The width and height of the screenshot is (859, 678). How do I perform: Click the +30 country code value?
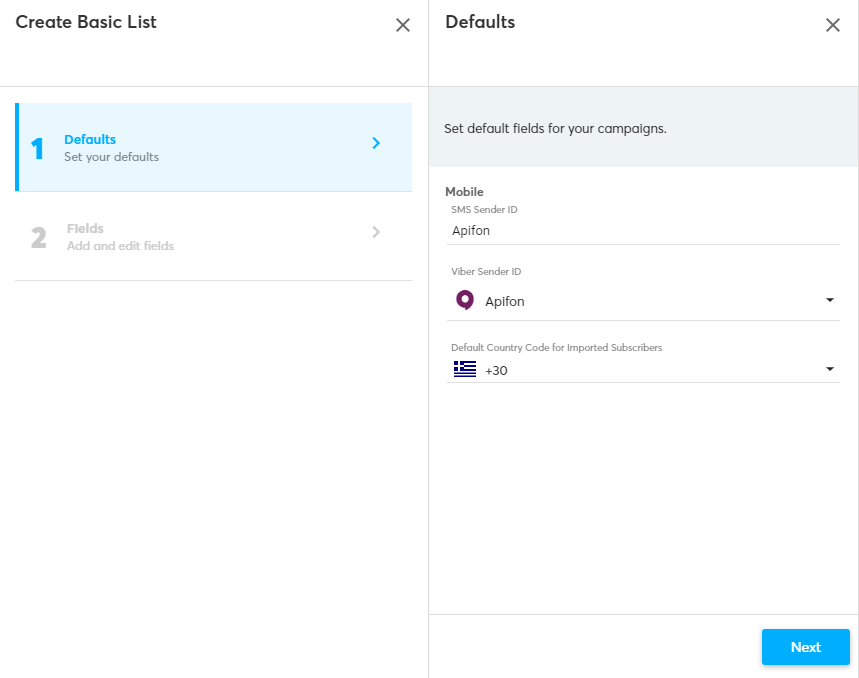point(496,371)
